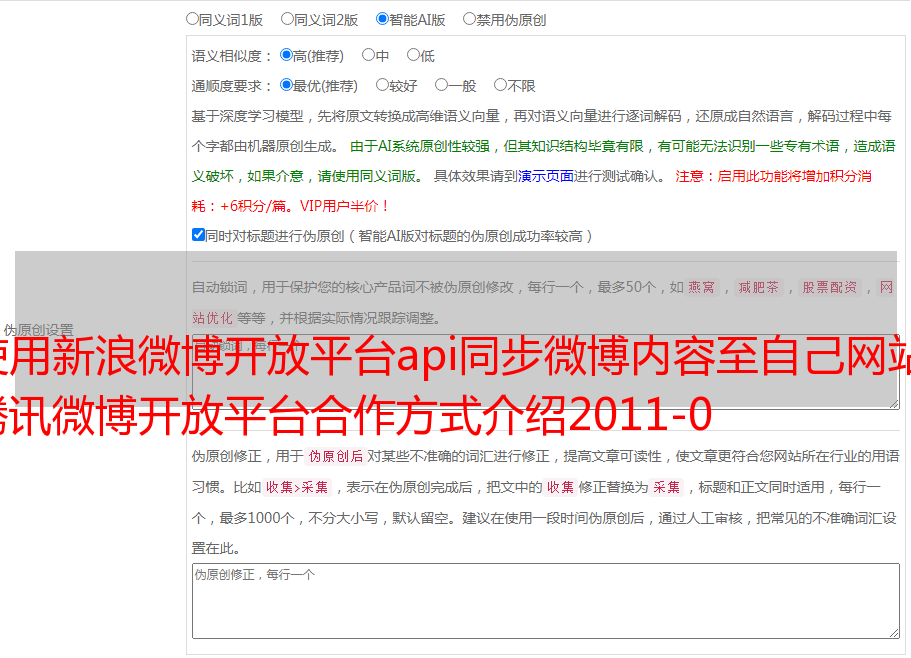Set 语义相似度 to 低

[x=413, y=55]
